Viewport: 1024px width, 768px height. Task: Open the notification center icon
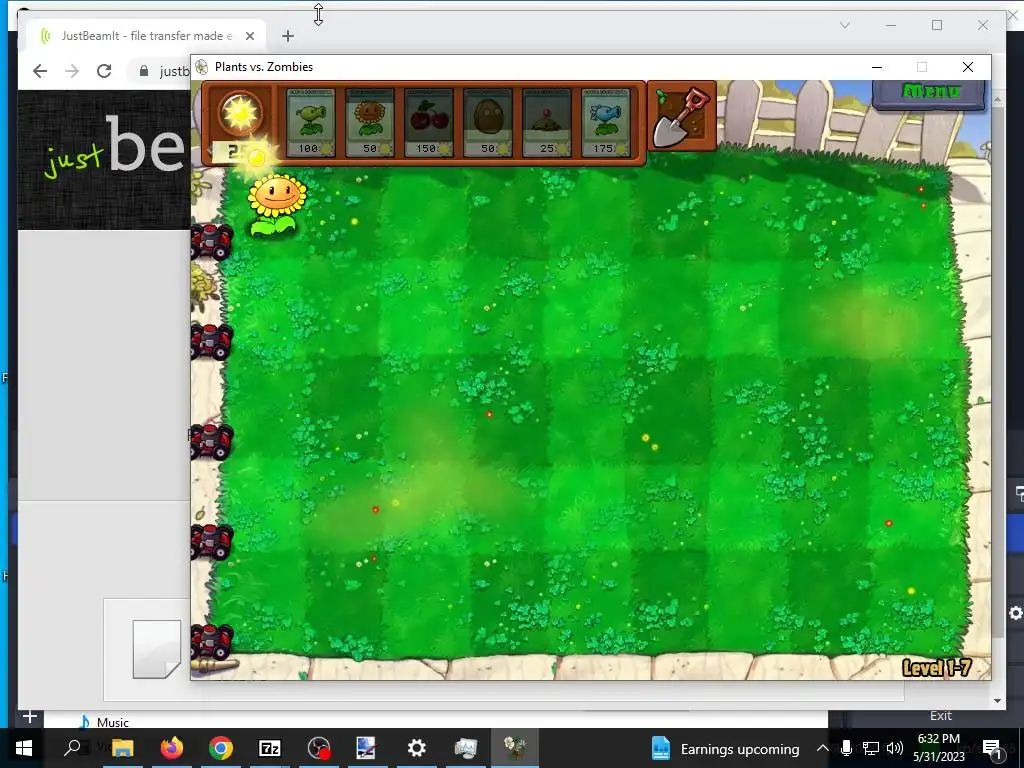click(992, 749)
